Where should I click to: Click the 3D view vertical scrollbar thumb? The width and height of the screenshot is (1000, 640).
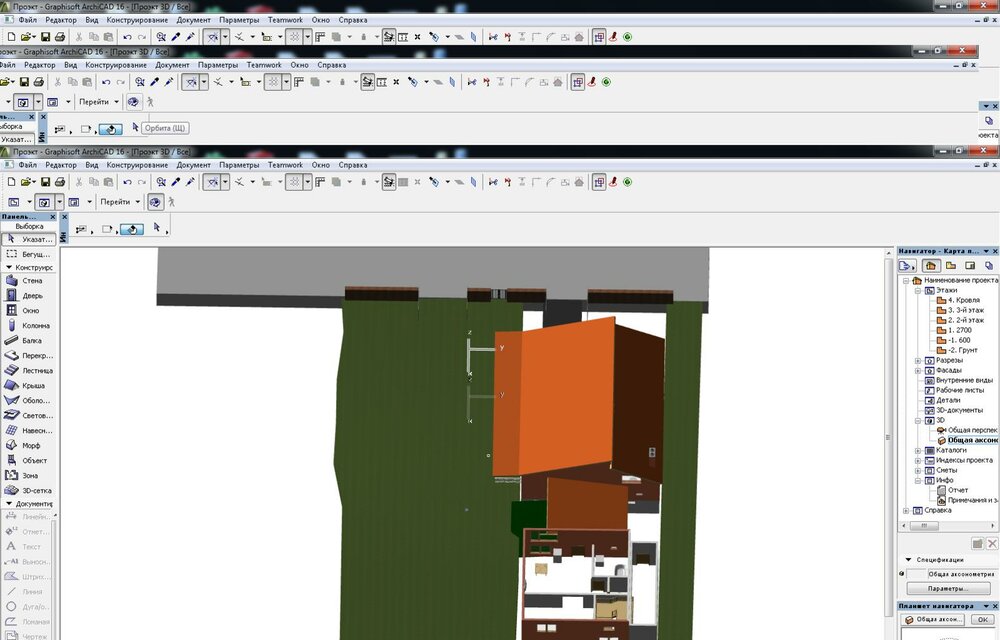(888, 437)
